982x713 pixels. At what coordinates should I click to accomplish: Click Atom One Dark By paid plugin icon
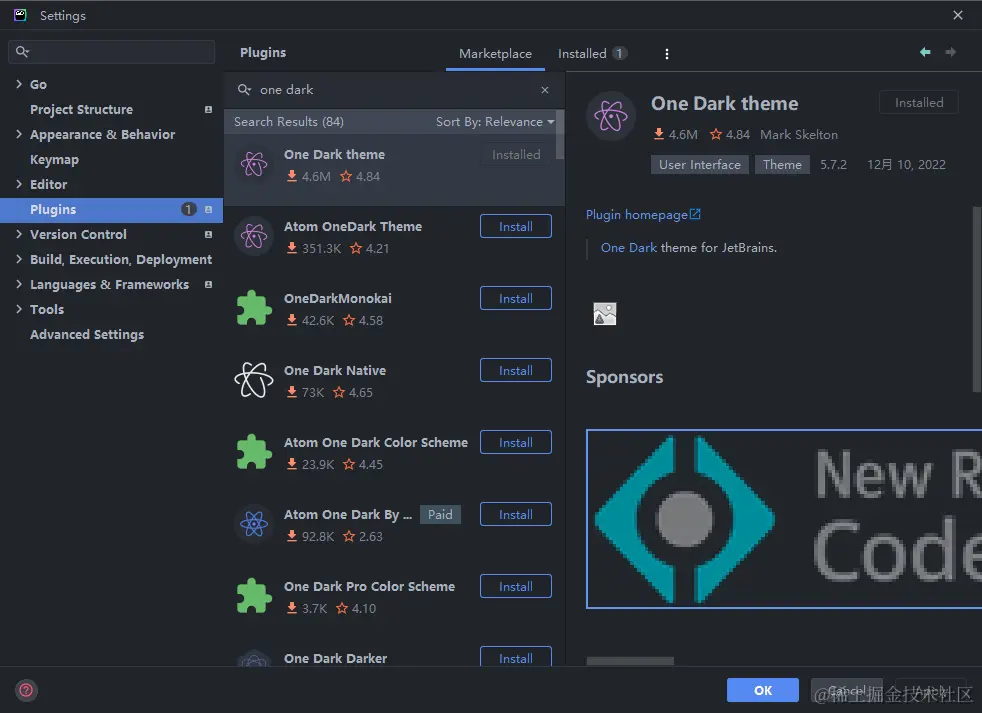point(254,524)
